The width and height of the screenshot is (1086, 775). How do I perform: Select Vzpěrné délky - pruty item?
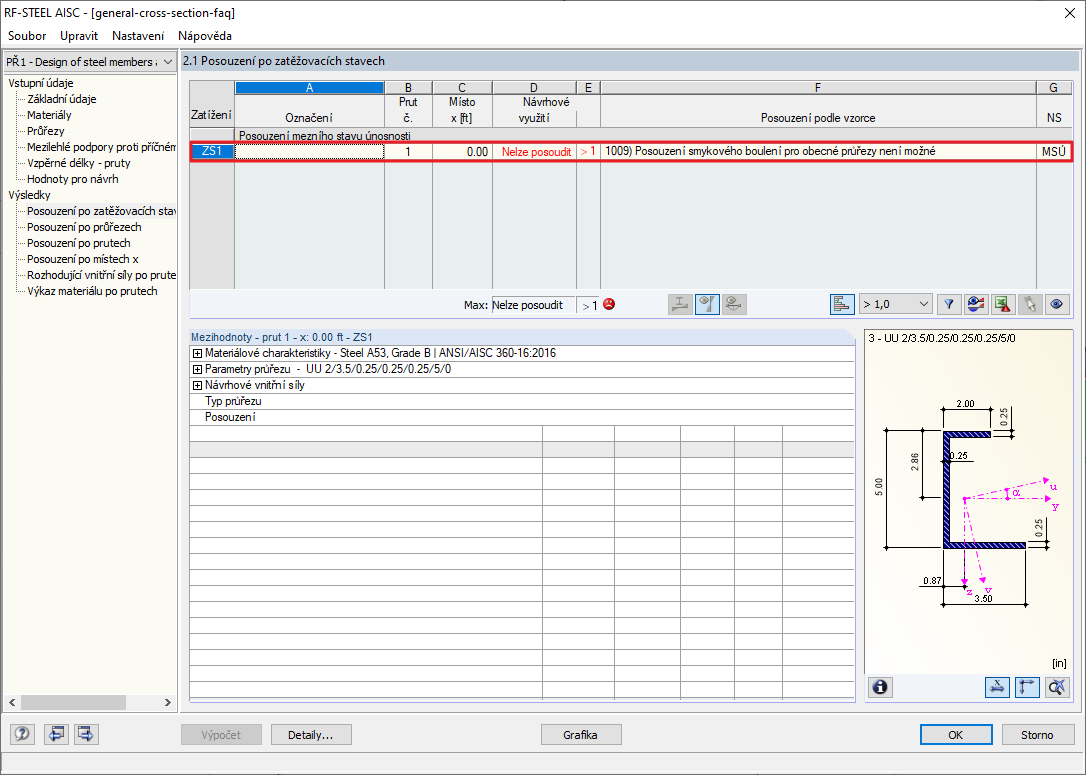coord(79,163)
